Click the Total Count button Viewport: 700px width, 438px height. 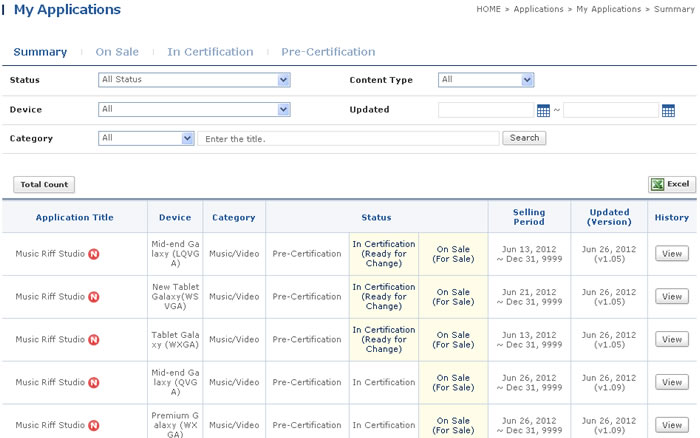(44, 184)
